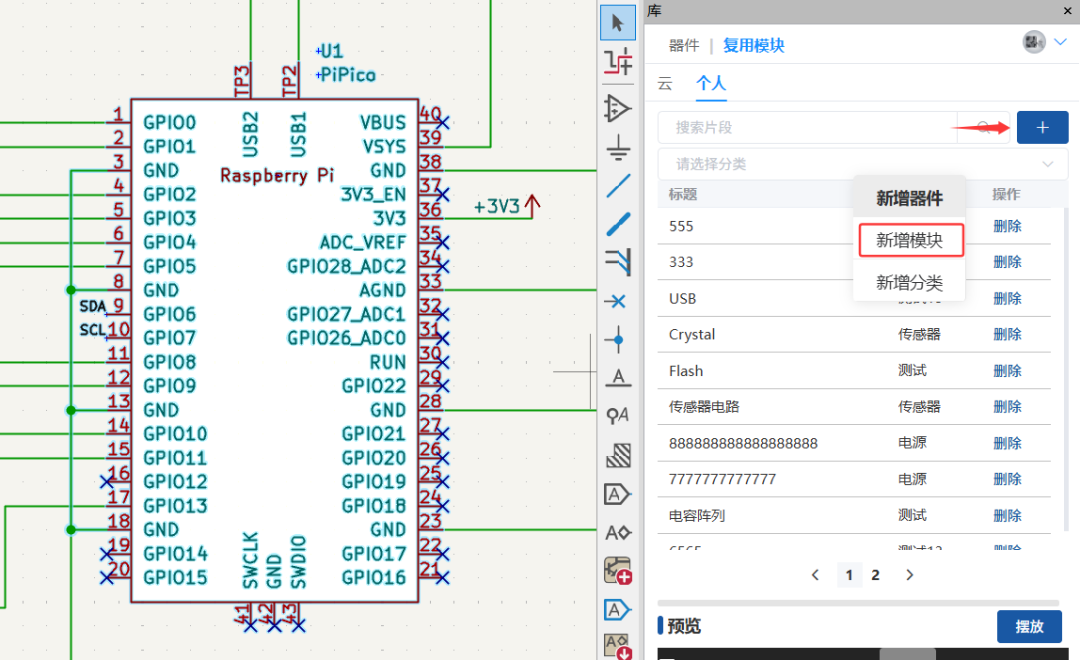Select the junction dot tool
The width and height of the screenshot is (1080, 660).
click(x=618, y=339)
